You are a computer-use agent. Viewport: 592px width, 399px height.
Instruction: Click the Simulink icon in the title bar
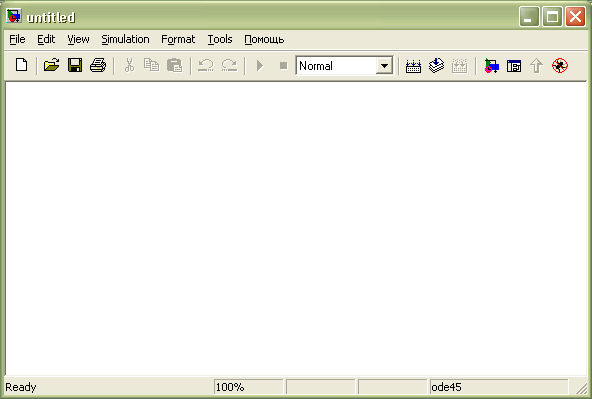[14, 16]
